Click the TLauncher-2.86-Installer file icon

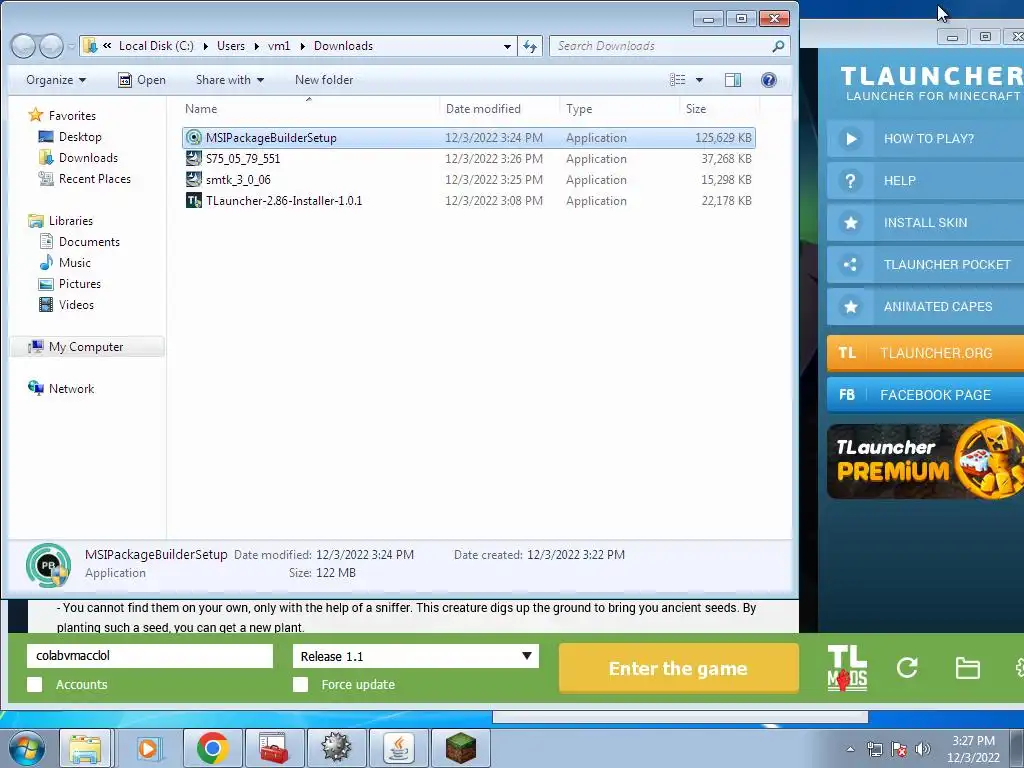coord(193,200)
